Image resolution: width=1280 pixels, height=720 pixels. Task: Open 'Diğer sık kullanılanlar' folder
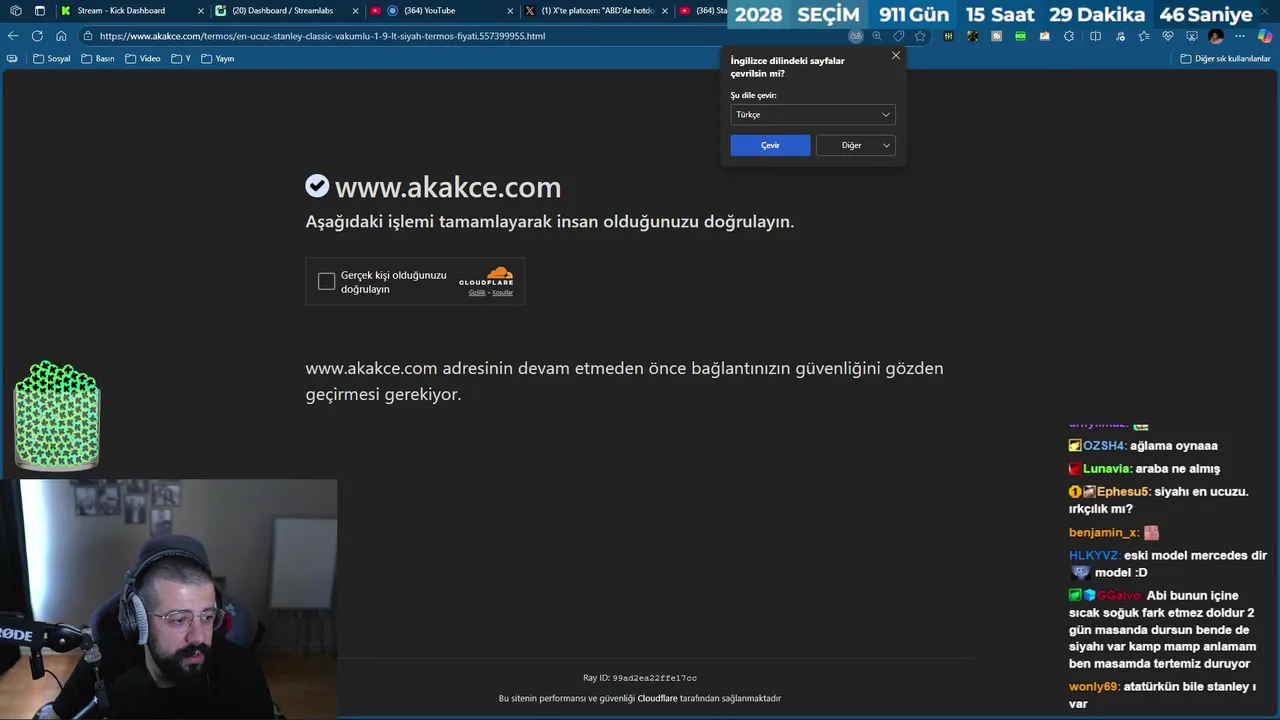point(1225,59)
